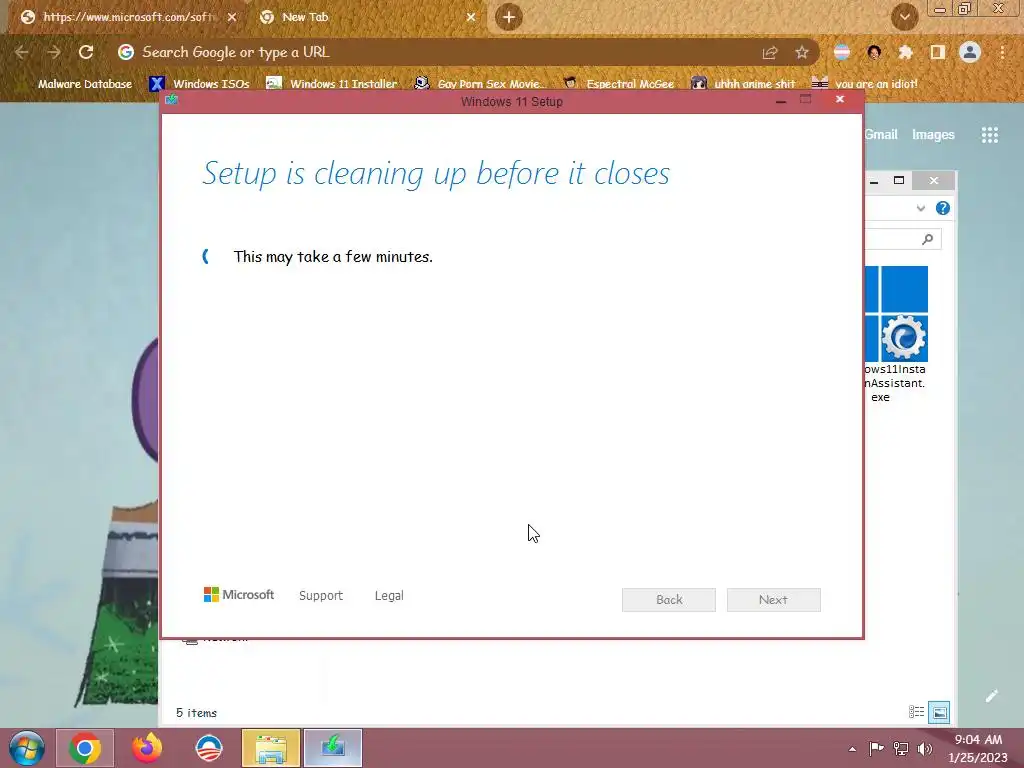
Task: Click the Microsoft logo in Setup
Action: click(238, 594)
